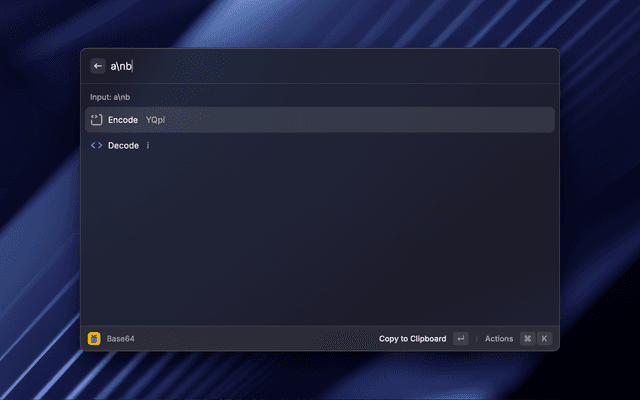This screenshot has height=400, width=640.
Task: Click the Decode label text
Action: coord(123,146)
